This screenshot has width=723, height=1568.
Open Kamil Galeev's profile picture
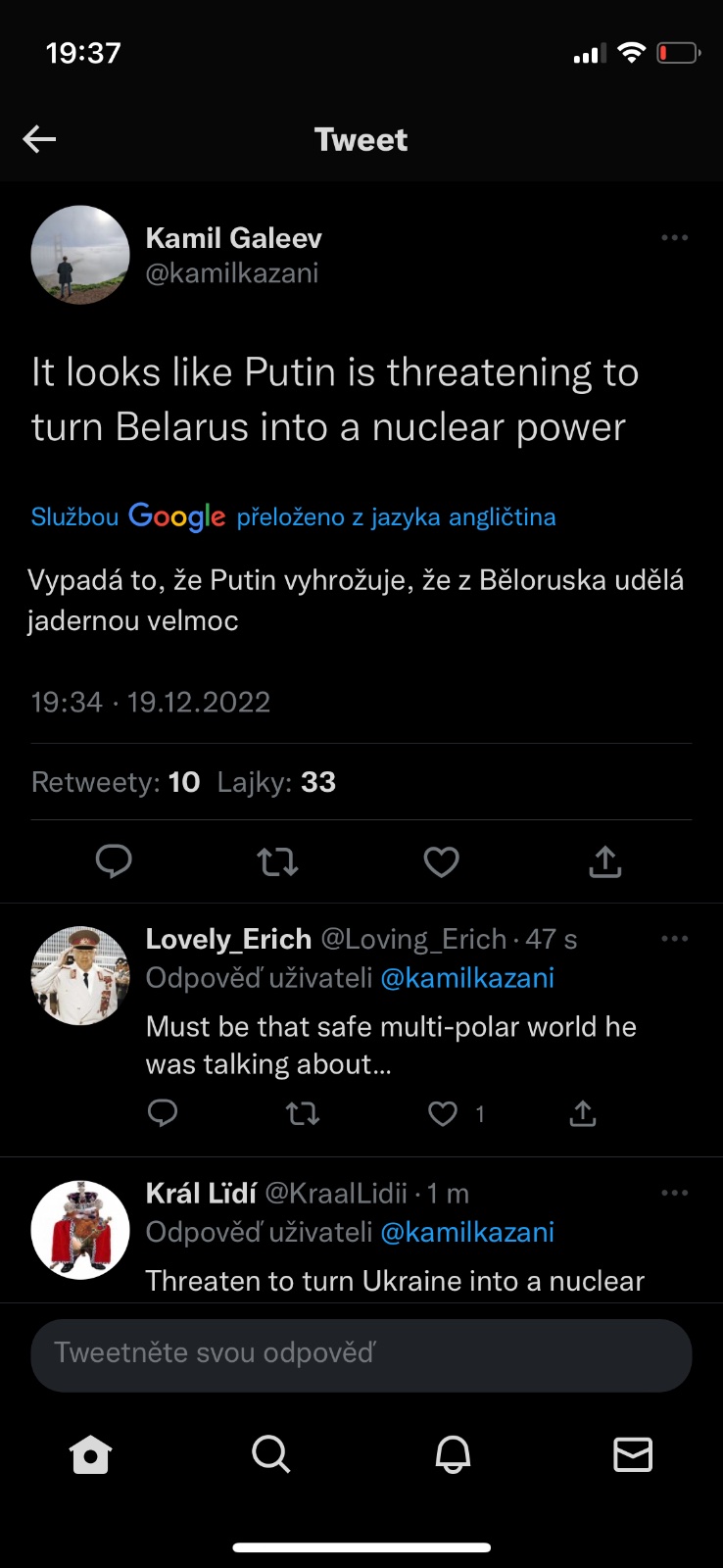[80, 255]
